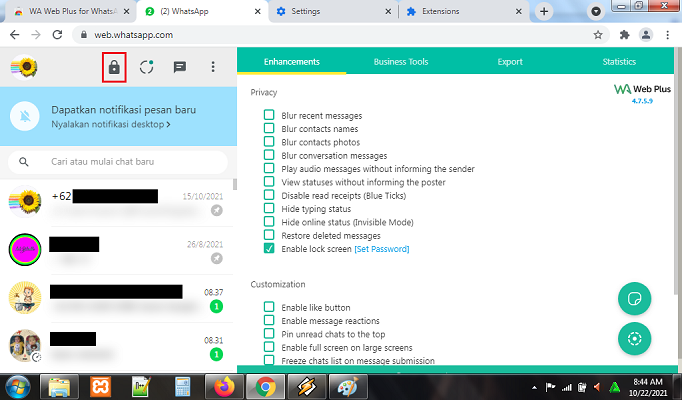Switch to Business Tools tab
The height and width of the screenshot is (400, 682).
(401, 62)
